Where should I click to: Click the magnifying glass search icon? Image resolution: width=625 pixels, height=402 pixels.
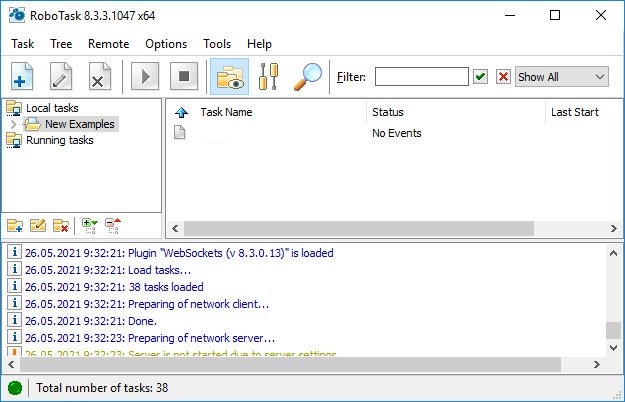pyautogui.click(x=307, y=76)
